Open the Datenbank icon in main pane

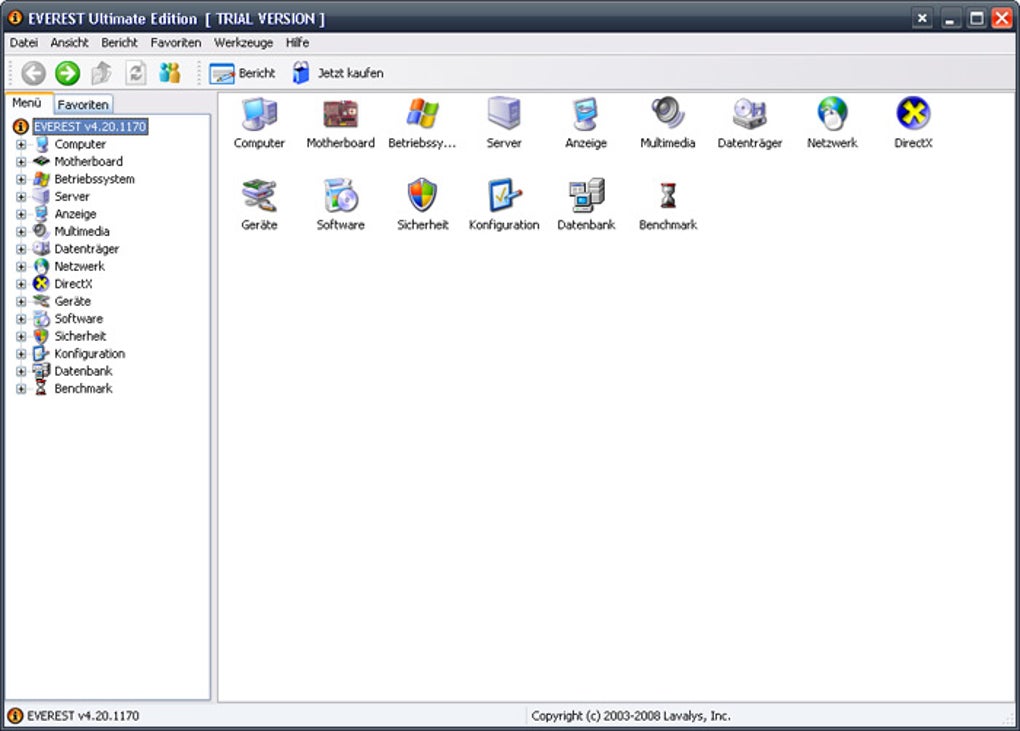pyautogui.click(x=586, y=196)
